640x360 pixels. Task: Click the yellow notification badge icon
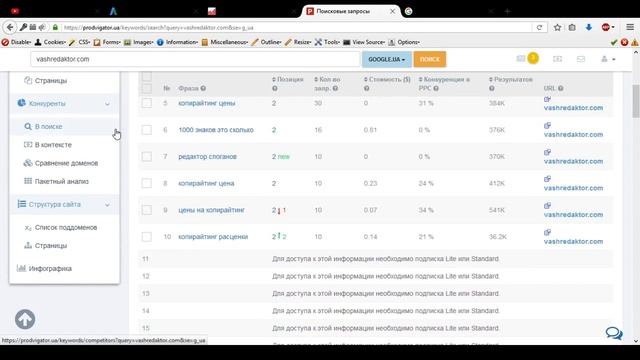[533, 58]
